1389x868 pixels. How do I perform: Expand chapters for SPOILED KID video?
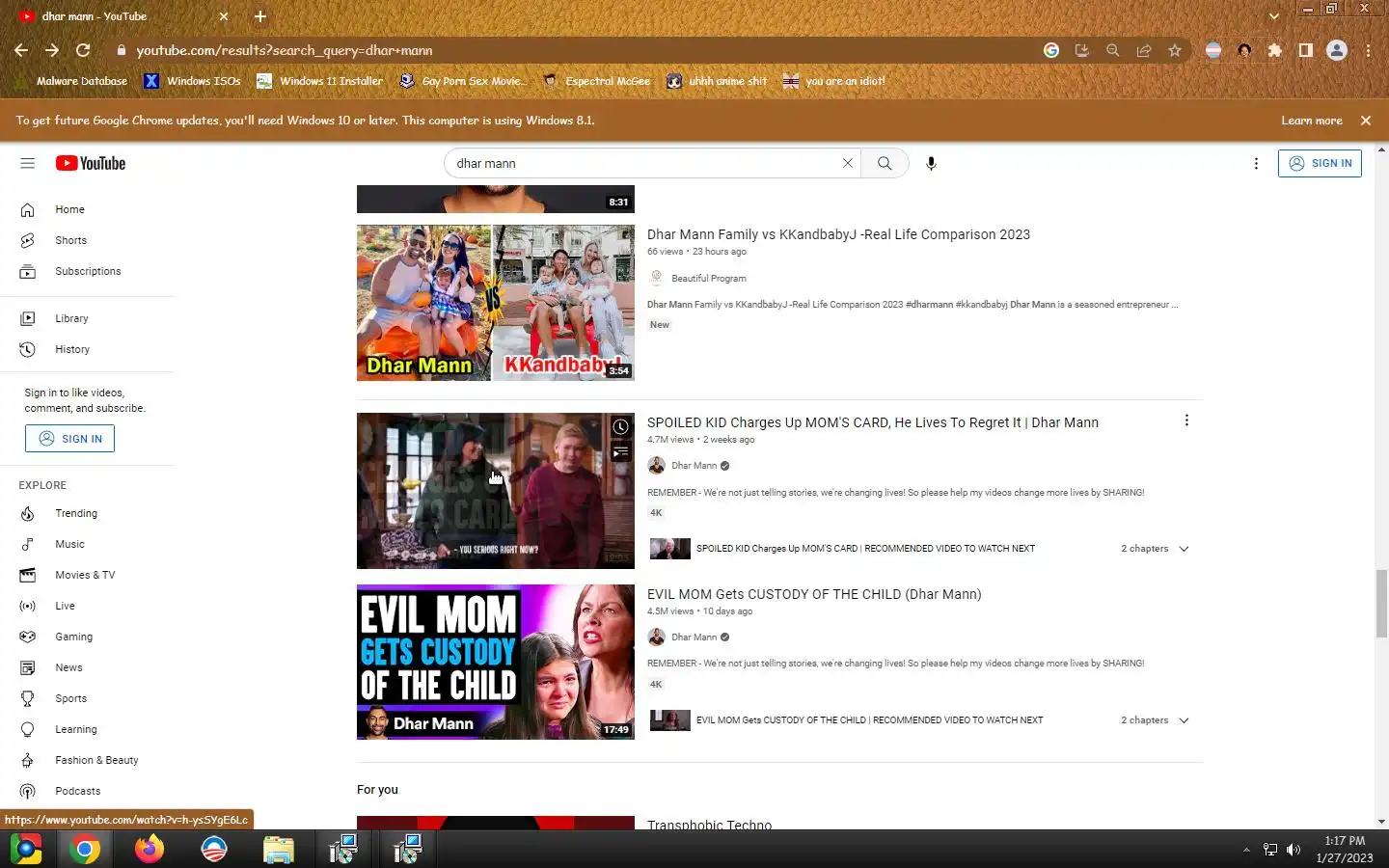(x=1184, y=549)
